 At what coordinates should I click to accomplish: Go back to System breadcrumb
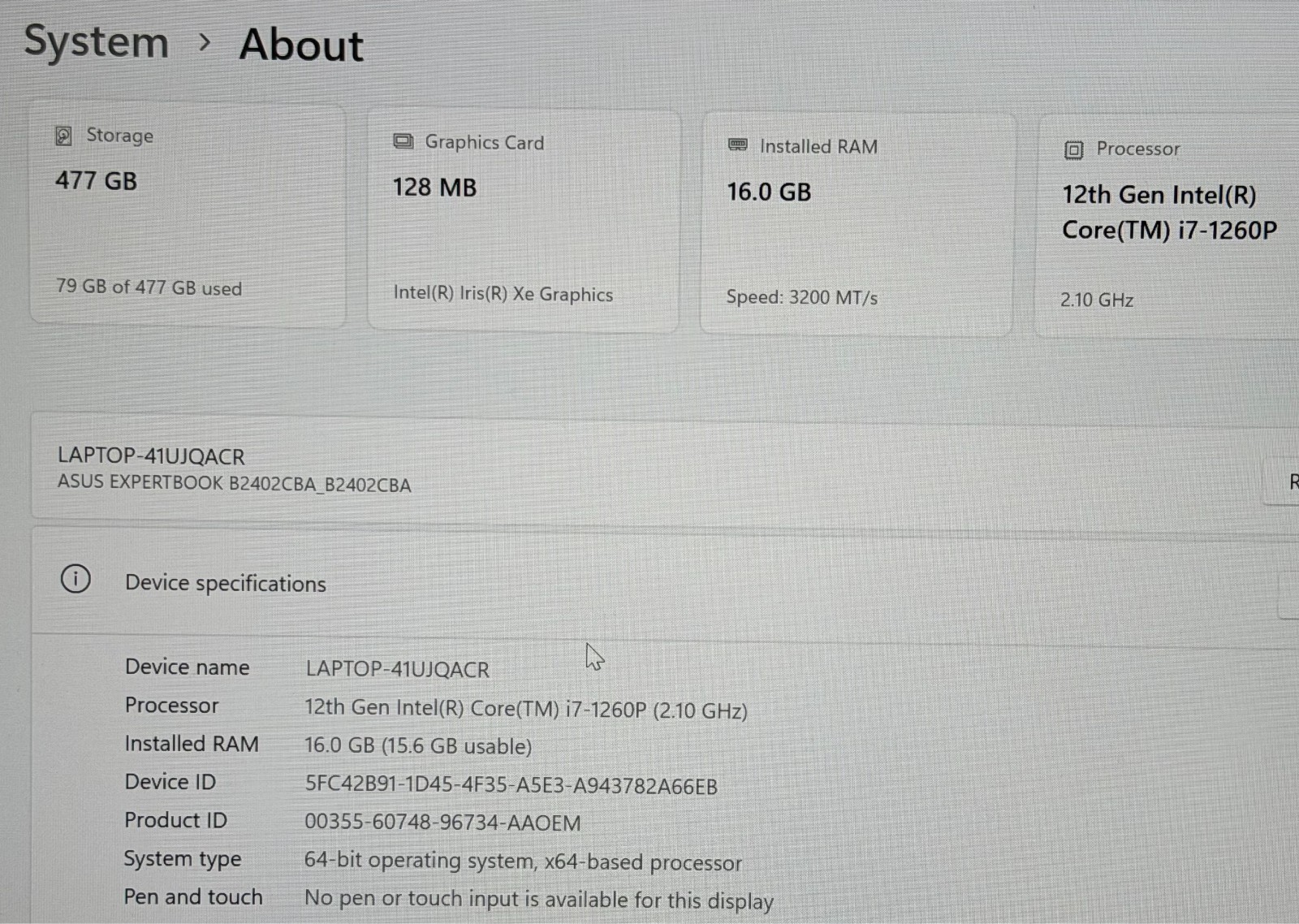[x=96, y=41]
